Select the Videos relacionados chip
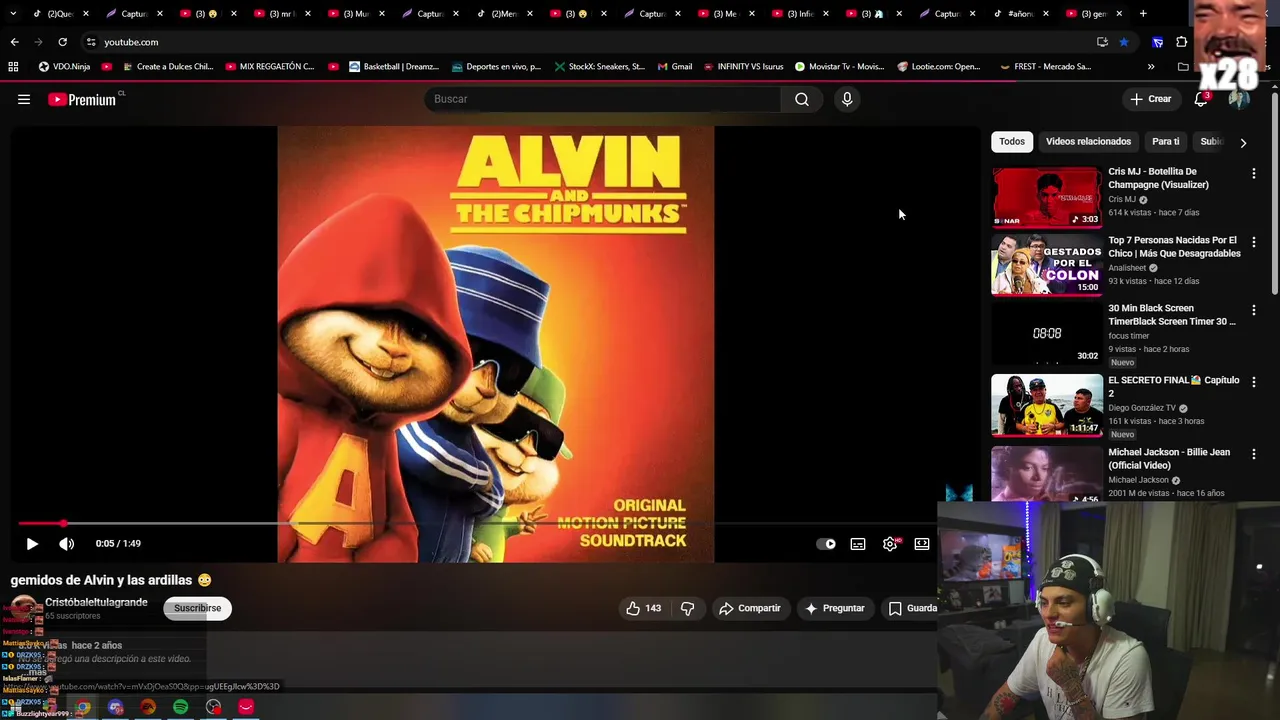This screenshot has width=1280, height=720. 1088,141
